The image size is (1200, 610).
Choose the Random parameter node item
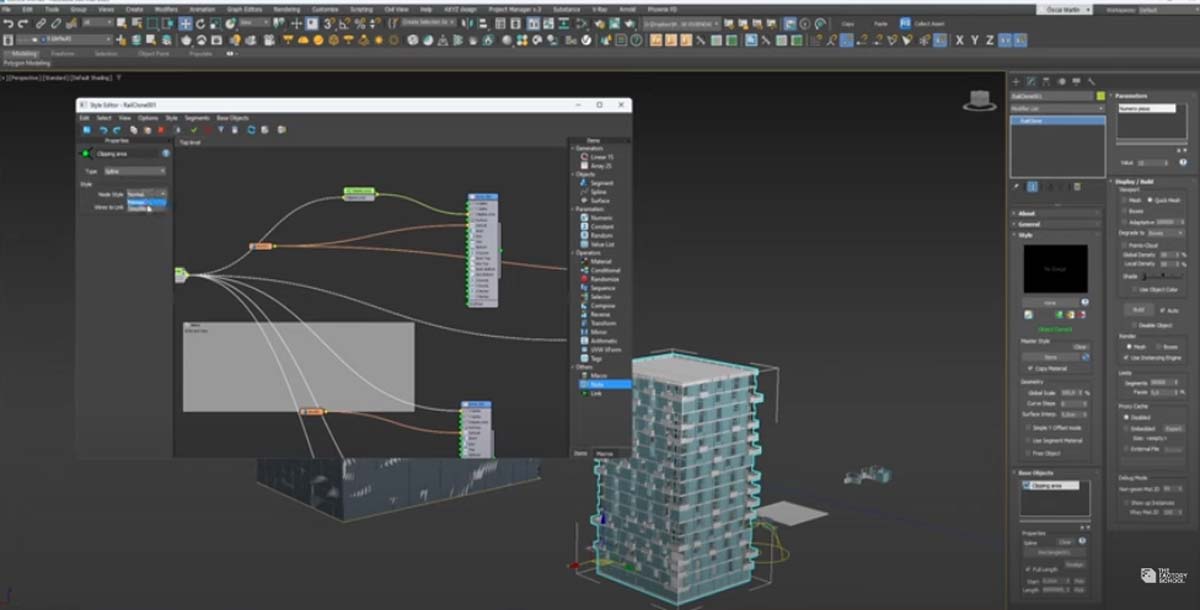(598, 235)
